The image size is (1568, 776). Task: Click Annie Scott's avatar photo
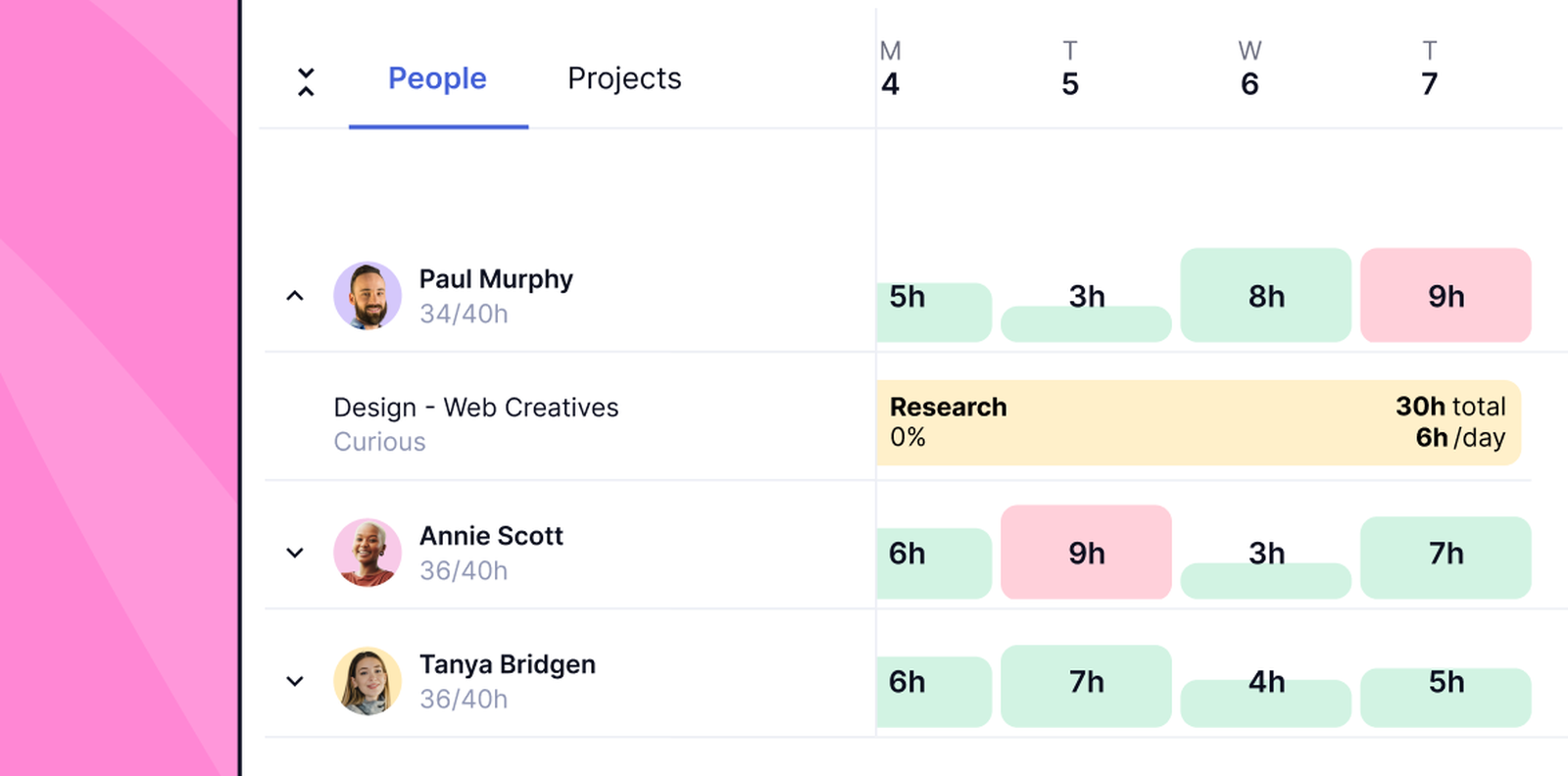[x=367, y=553]
